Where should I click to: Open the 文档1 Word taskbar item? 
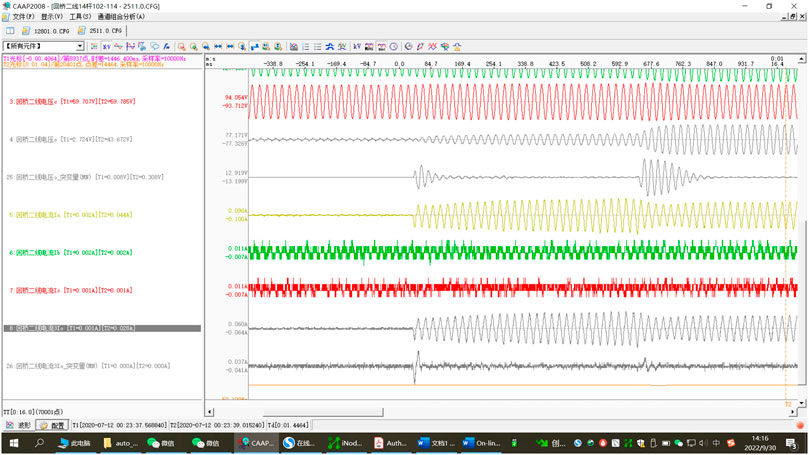[x=436, y=443]
